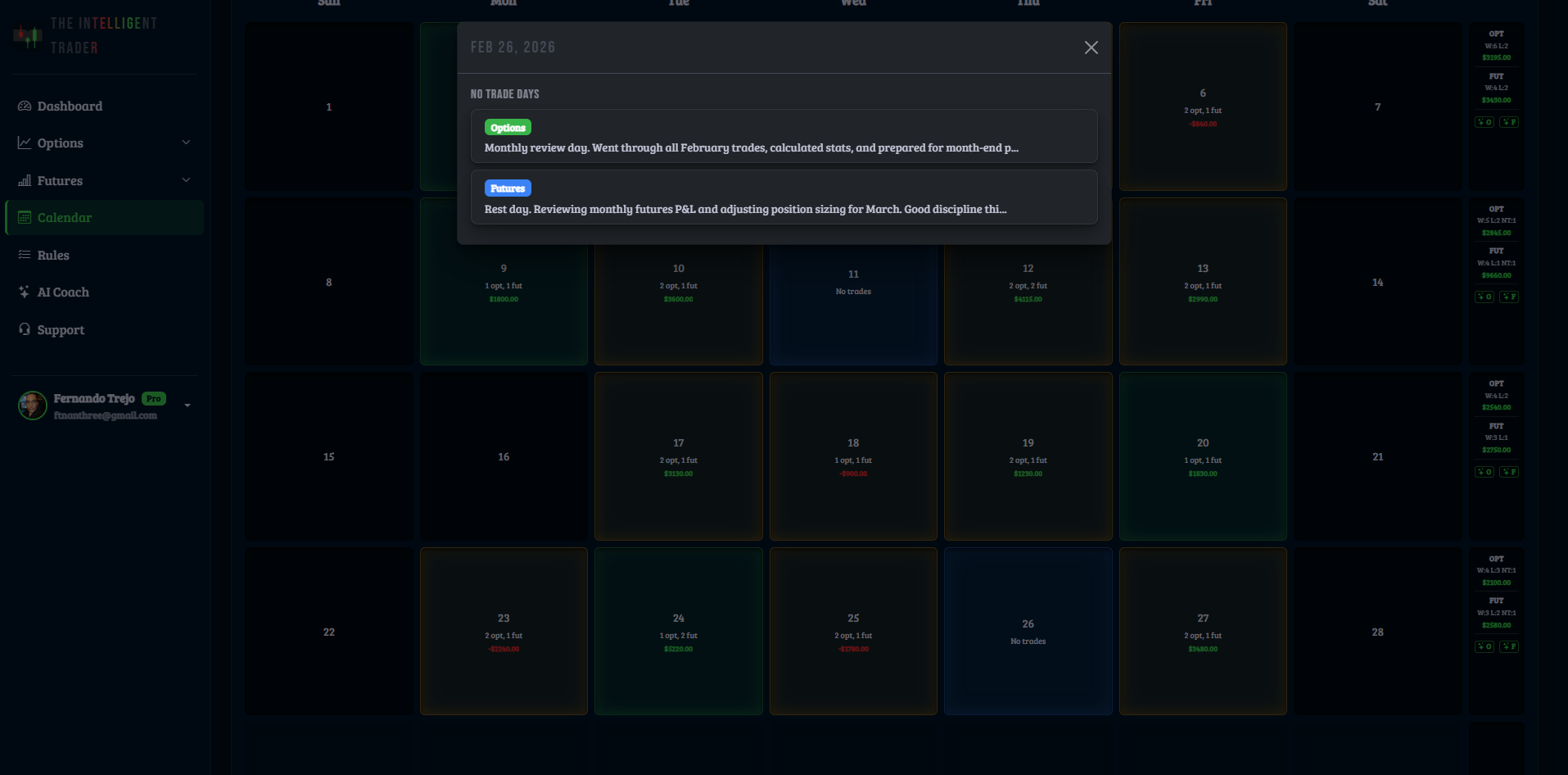Select the Options chart icon in sidebar
The width and height of the screenshot is (1568, 775).
pyautogui.click(x=25, y=142)
